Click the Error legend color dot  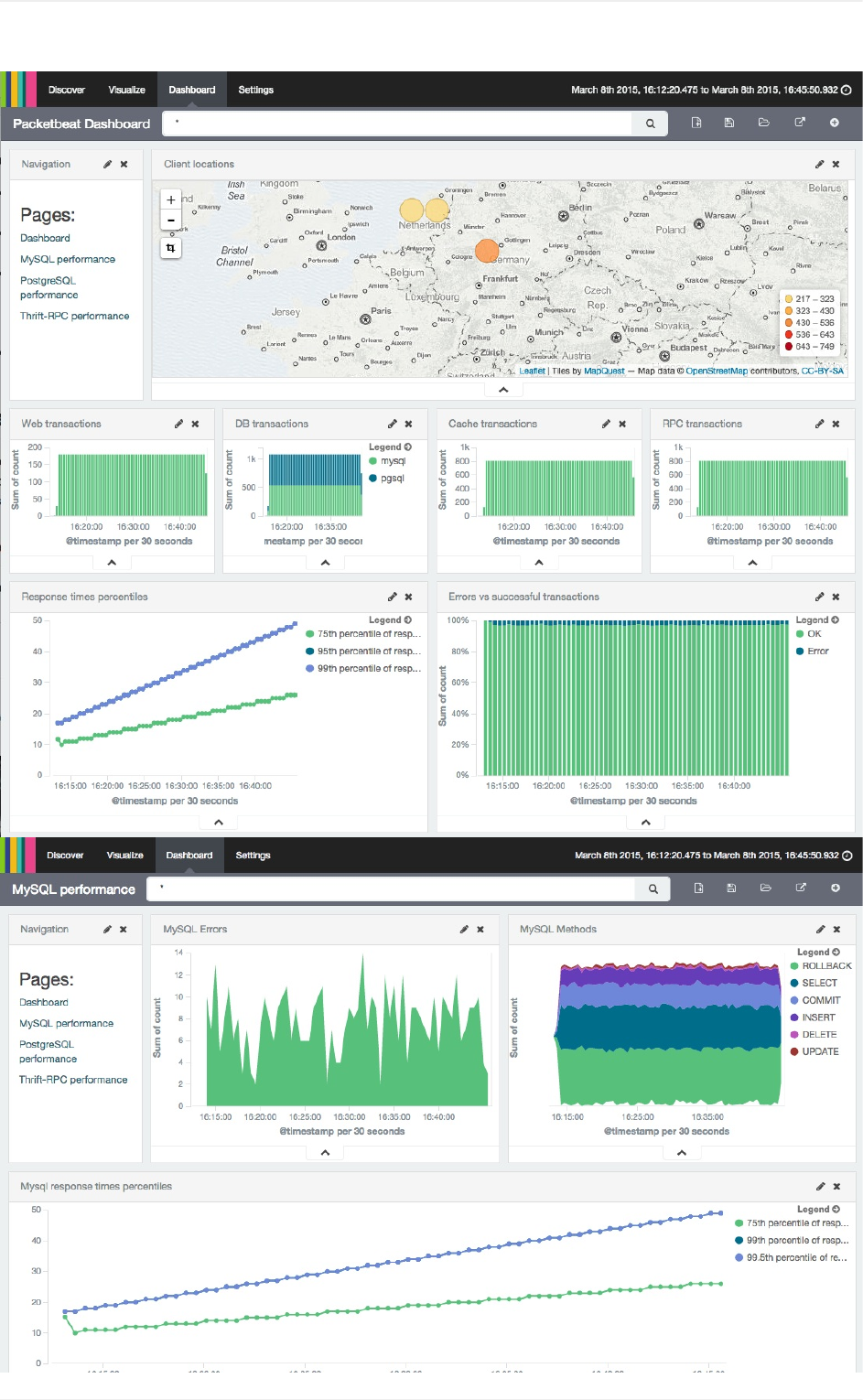(801, 652)
